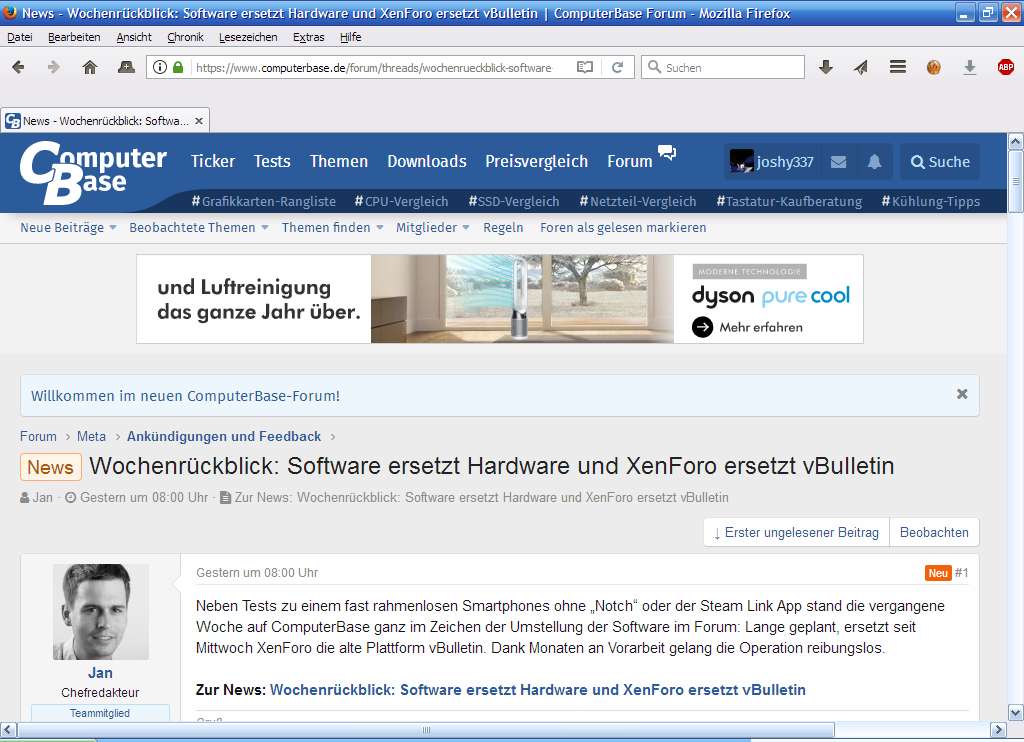
Task: Open the Chronik menu
Action: [x=185, y=37]
